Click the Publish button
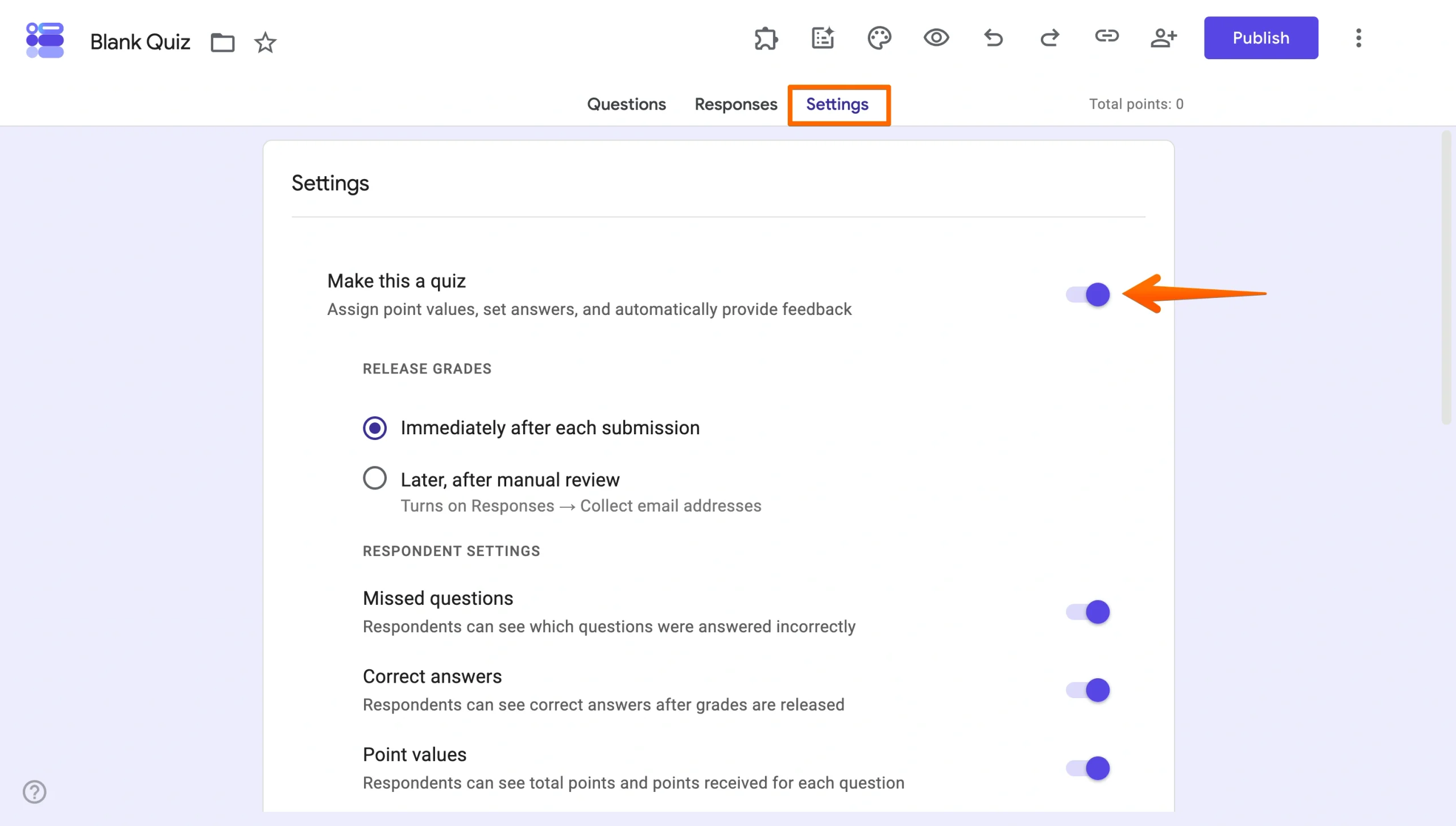This screenshot has width=1456, height=826. pyautogui.click(x=1261, y=38)
